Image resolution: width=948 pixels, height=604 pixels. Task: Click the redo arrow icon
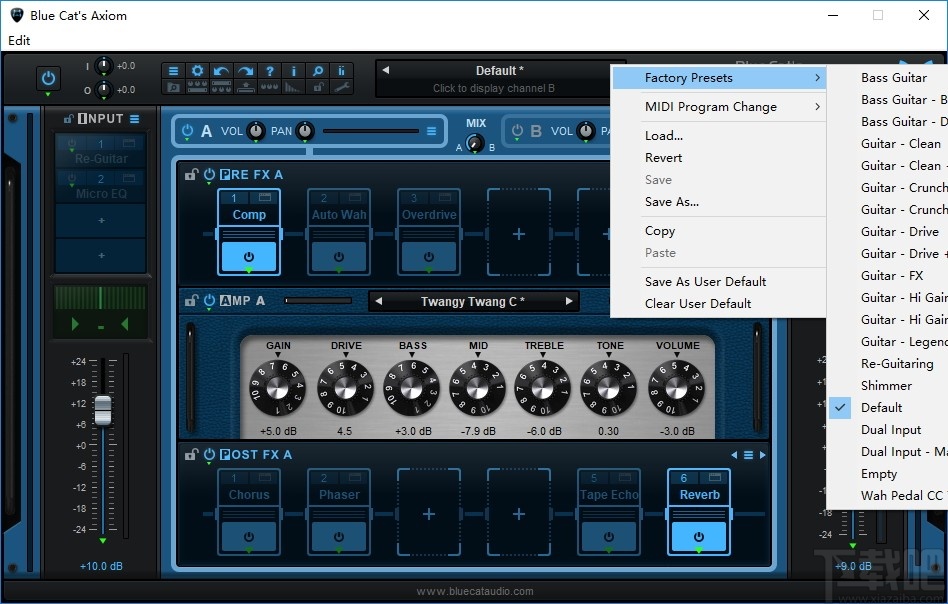pyautogui.click(x=245, y=71)
